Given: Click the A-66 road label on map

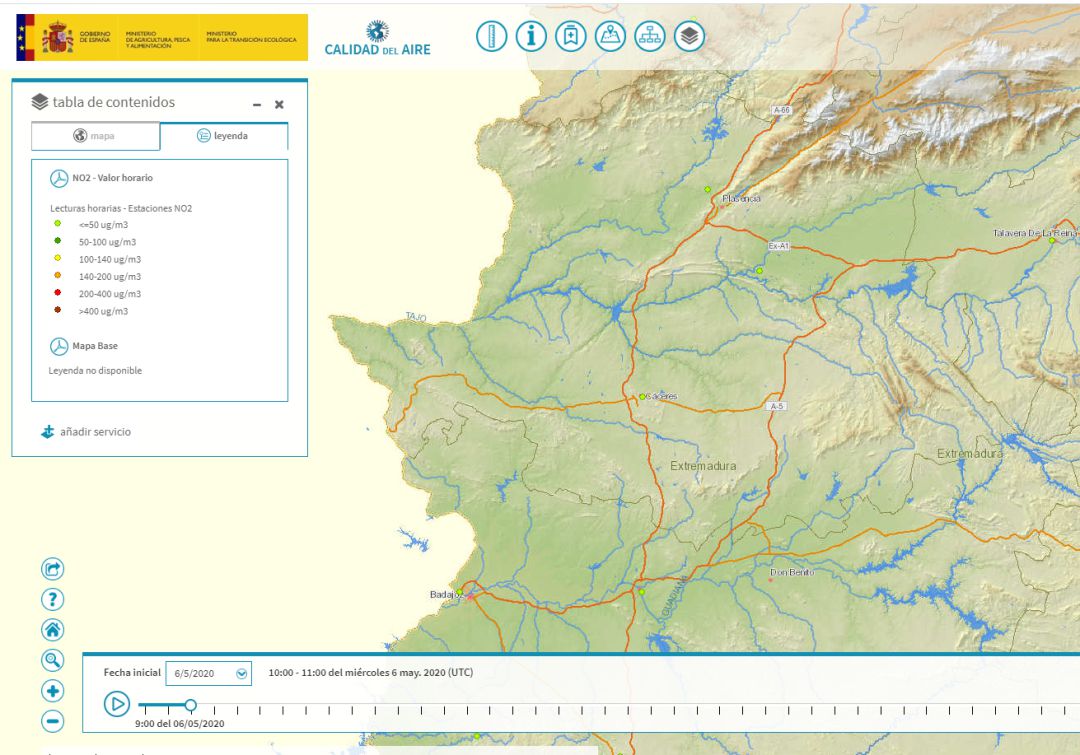Looking at the screenshot, I should click(x=781, y=110).
